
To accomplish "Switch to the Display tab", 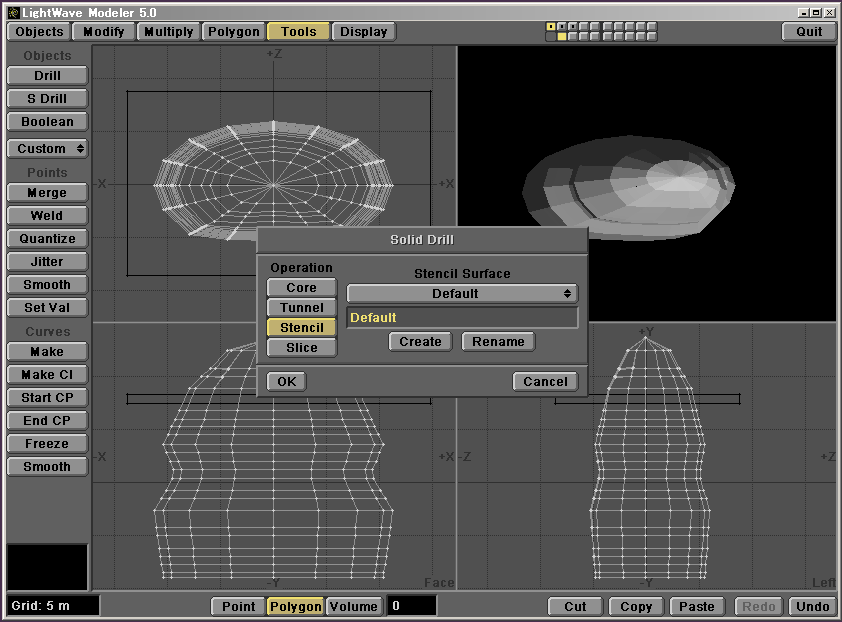I will pos(363,32).
